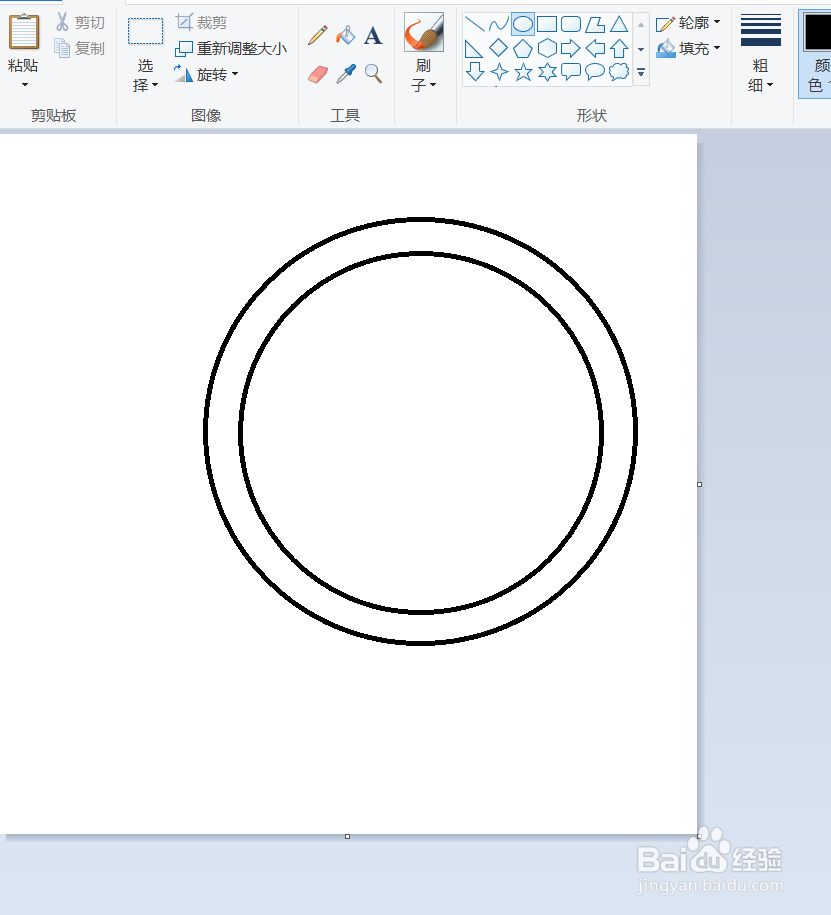Select the Up arrow shape

coord(619,48)
